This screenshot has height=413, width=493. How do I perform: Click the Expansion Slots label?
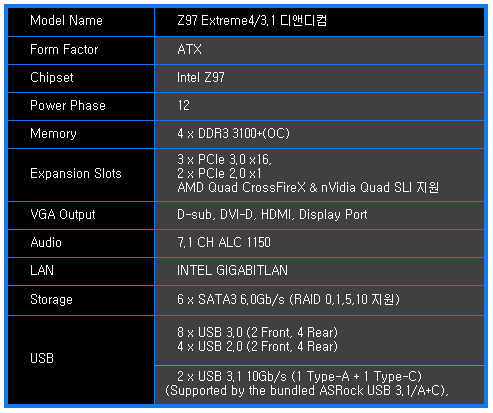click(76, 174)
